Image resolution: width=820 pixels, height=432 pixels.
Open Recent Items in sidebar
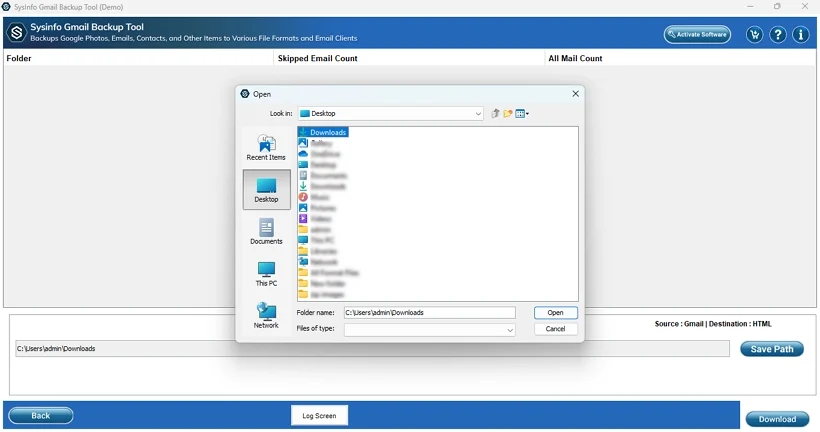coord(266,147)
